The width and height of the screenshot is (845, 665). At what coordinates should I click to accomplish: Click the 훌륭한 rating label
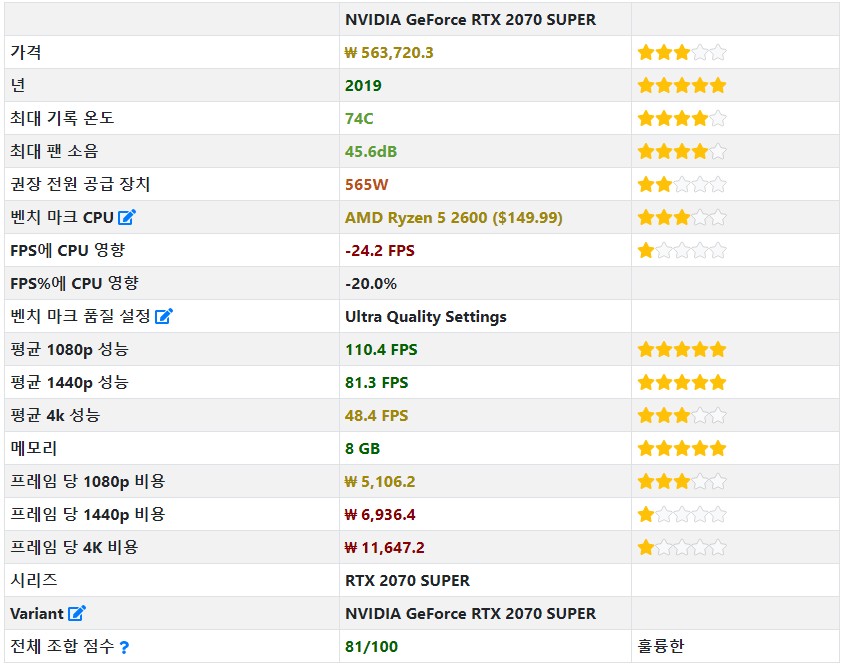(661, 646)
